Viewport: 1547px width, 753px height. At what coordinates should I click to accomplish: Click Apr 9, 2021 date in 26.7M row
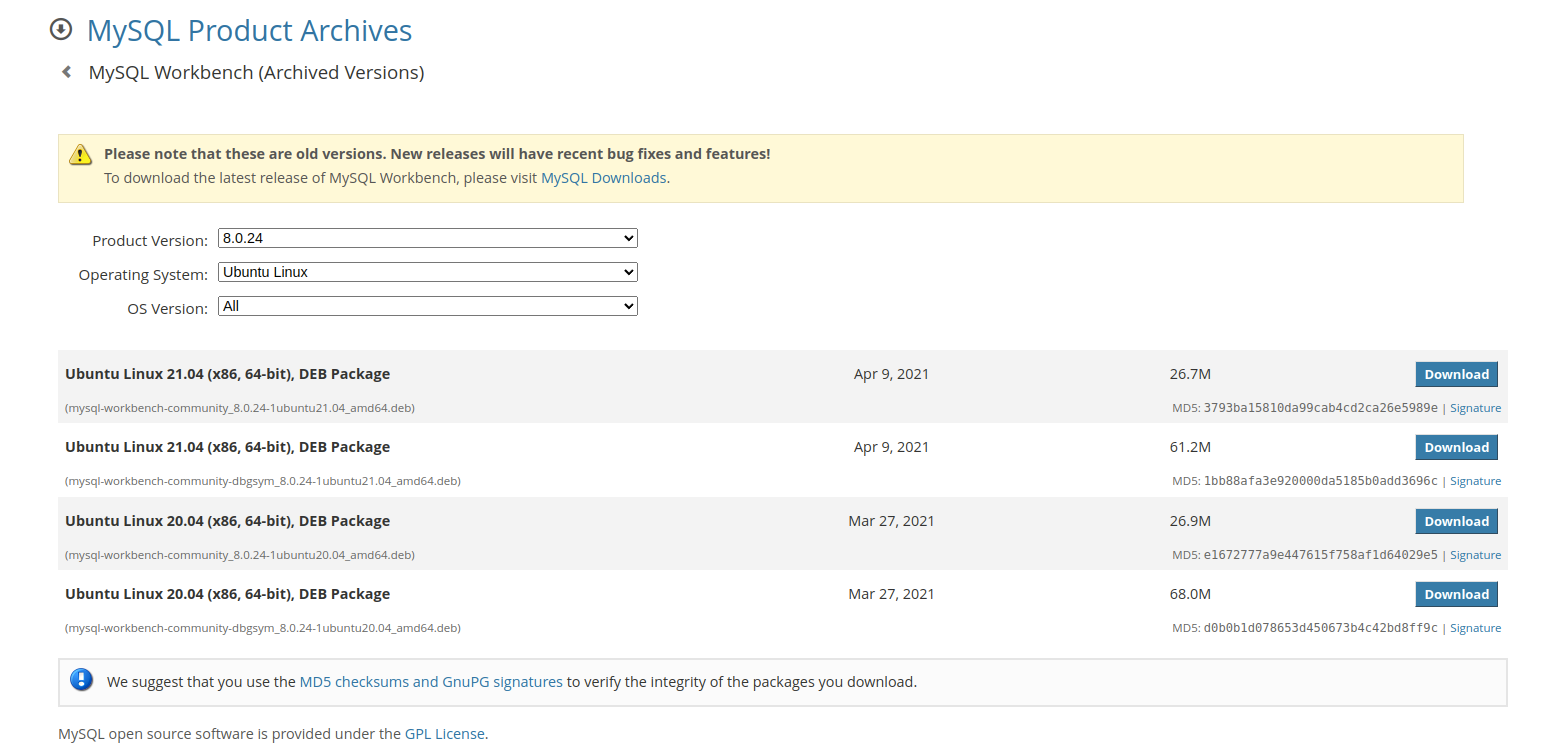[891, 374]
